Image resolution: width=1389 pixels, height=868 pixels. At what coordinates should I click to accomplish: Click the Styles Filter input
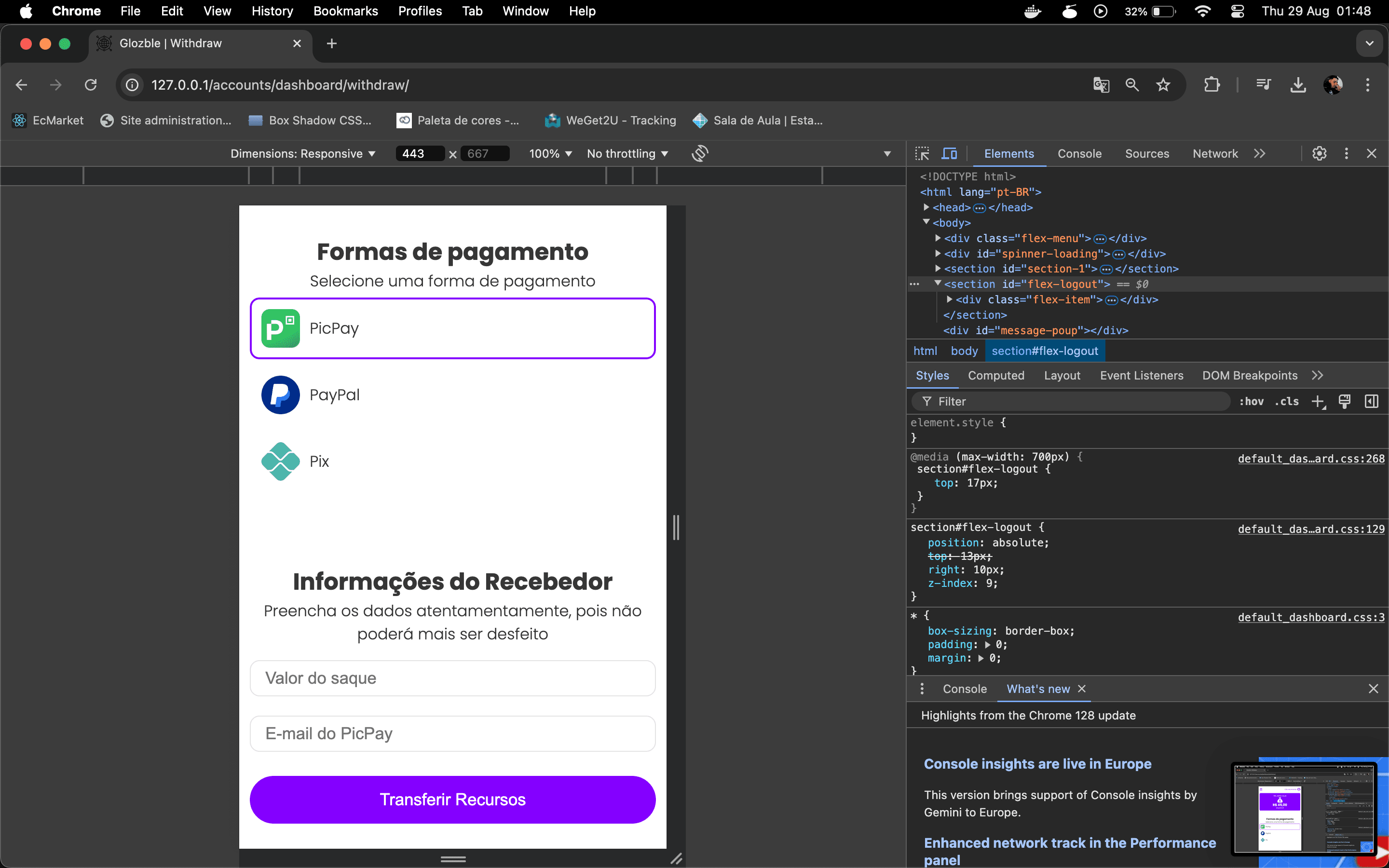pyautogui.click(x=1071, y=402)
